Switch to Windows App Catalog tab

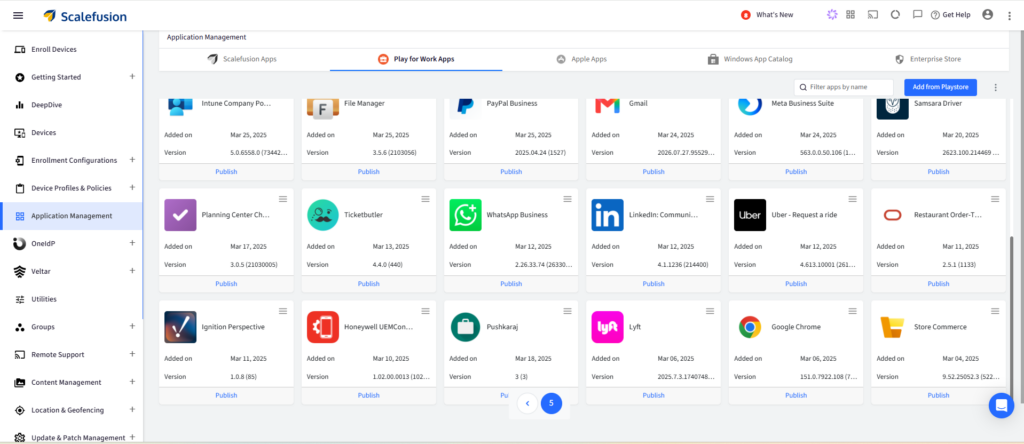(750, 59)
